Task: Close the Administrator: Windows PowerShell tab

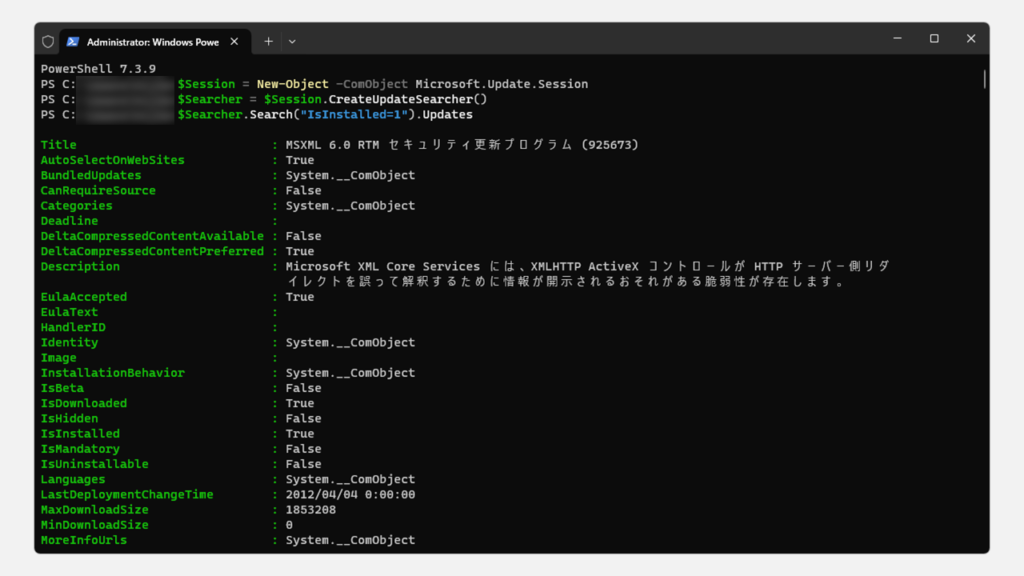Action: [234, 41]
